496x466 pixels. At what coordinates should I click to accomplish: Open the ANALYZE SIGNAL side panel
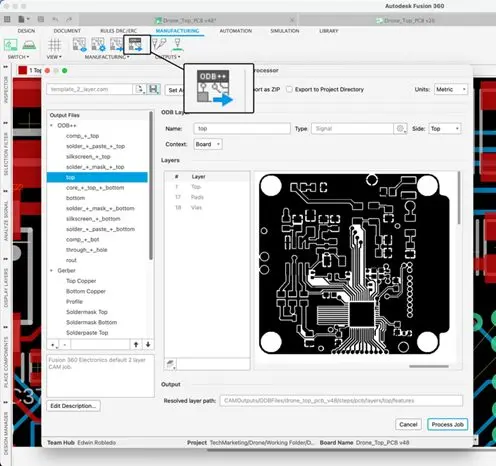pyautogui.click(x=6, y=221)
